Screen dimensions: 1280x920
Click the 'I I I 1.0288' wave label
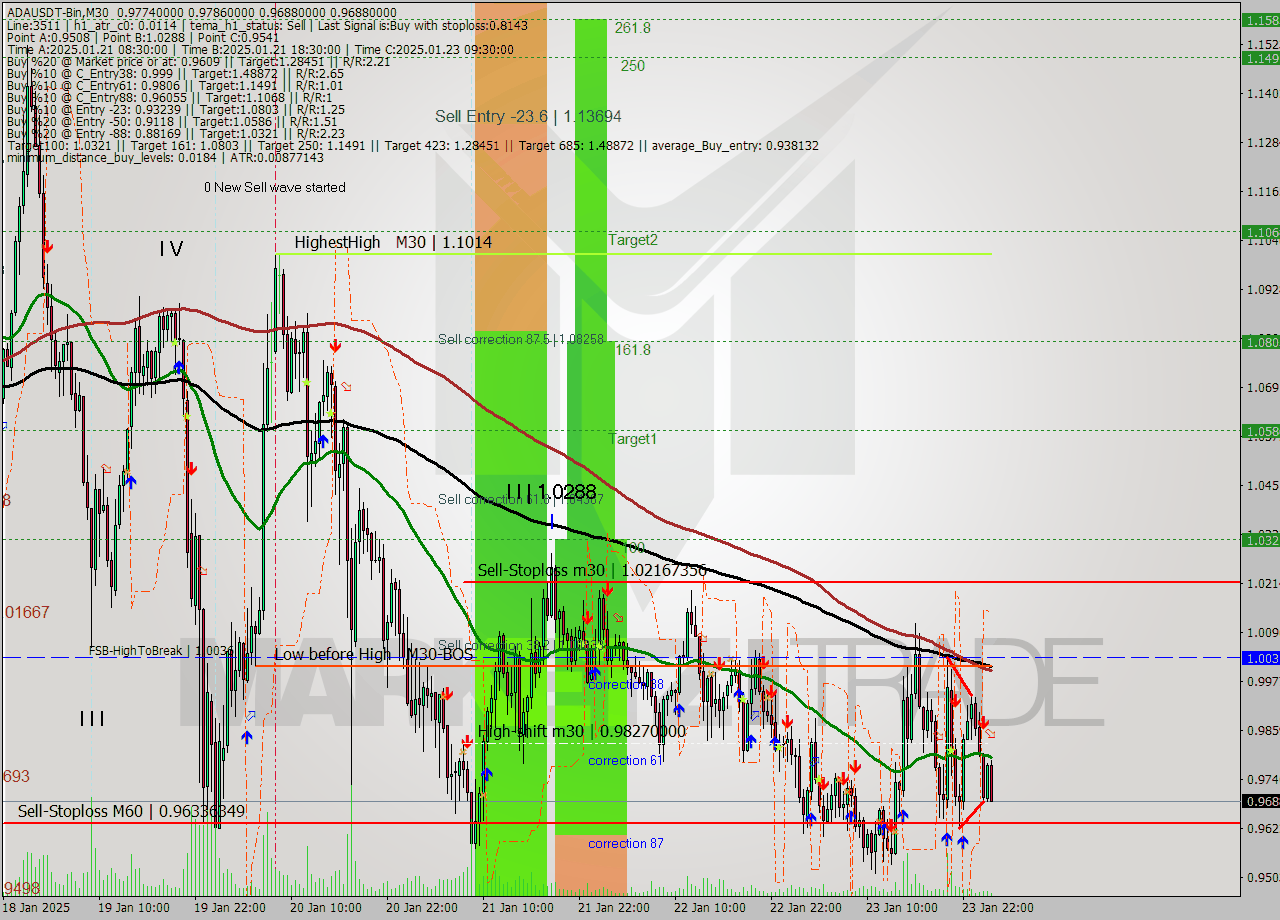551,492
